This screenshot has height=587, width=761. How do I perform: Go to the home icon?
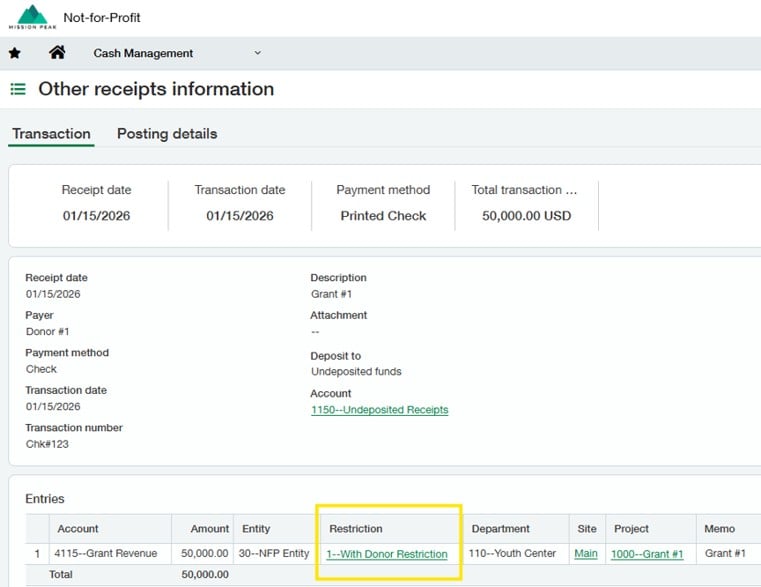click(x=57, y=52)
